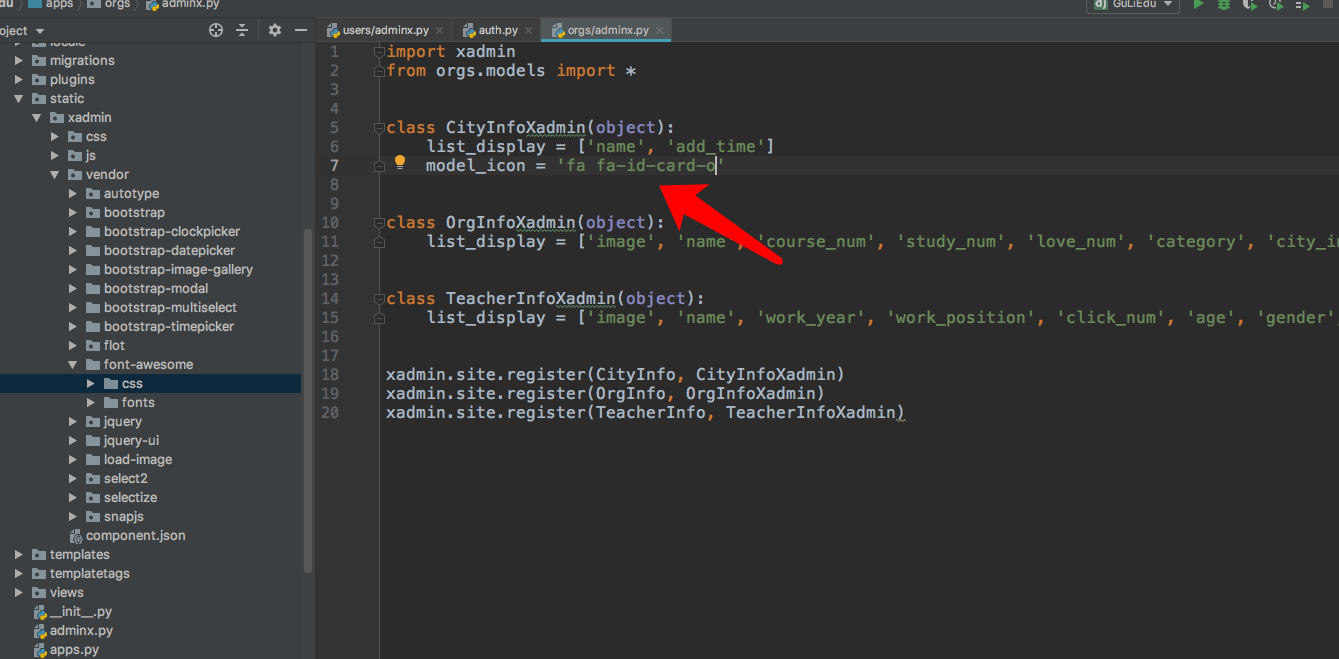This screenshot has width=1339, height=659.
Task: Collapse the xadmin folder under static
Action: pyautogui.click(x=36, y=118)
